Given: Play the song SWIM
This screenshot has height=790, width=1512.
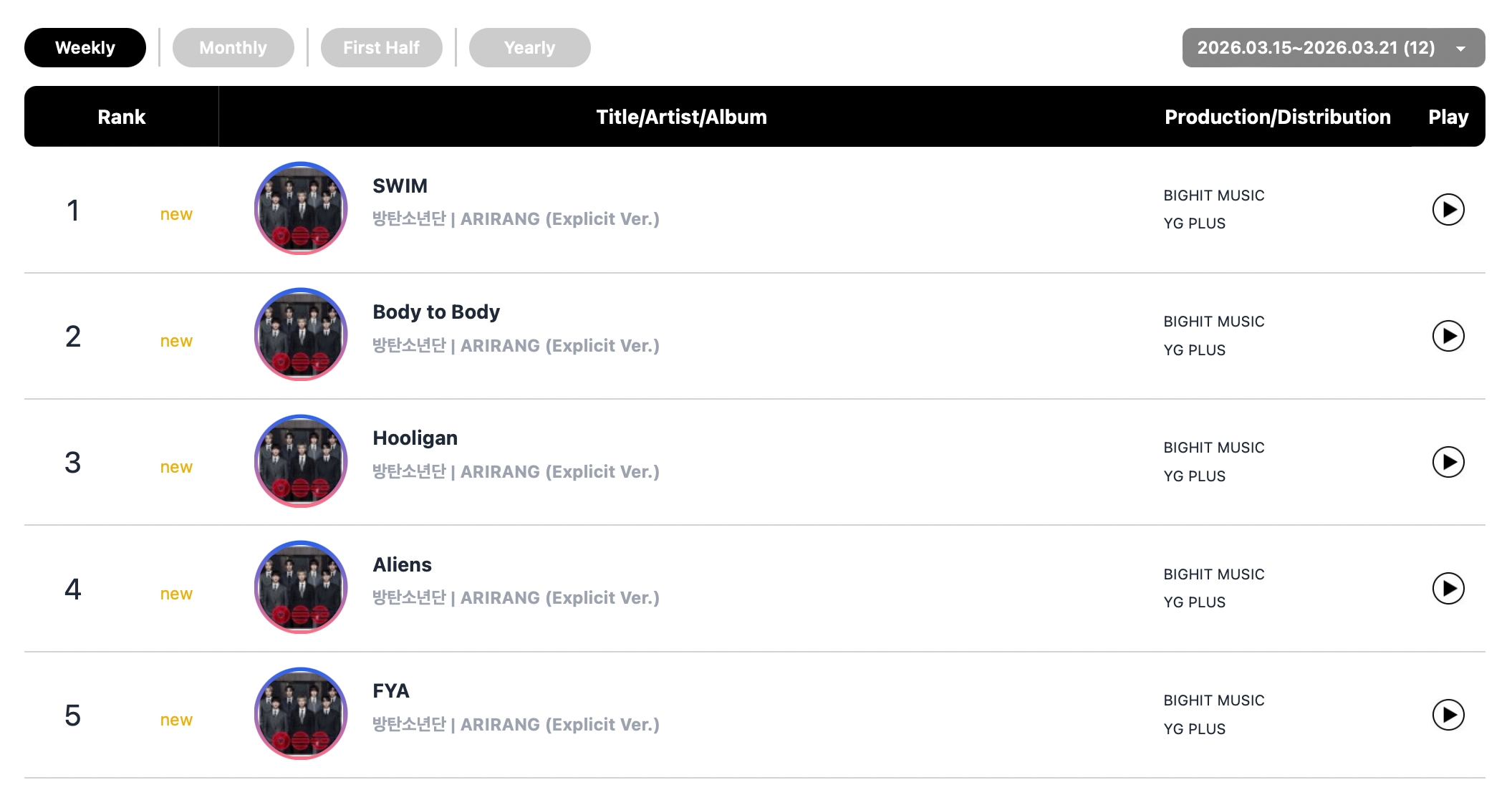Looking at the screenshot, I should 1448,210.
